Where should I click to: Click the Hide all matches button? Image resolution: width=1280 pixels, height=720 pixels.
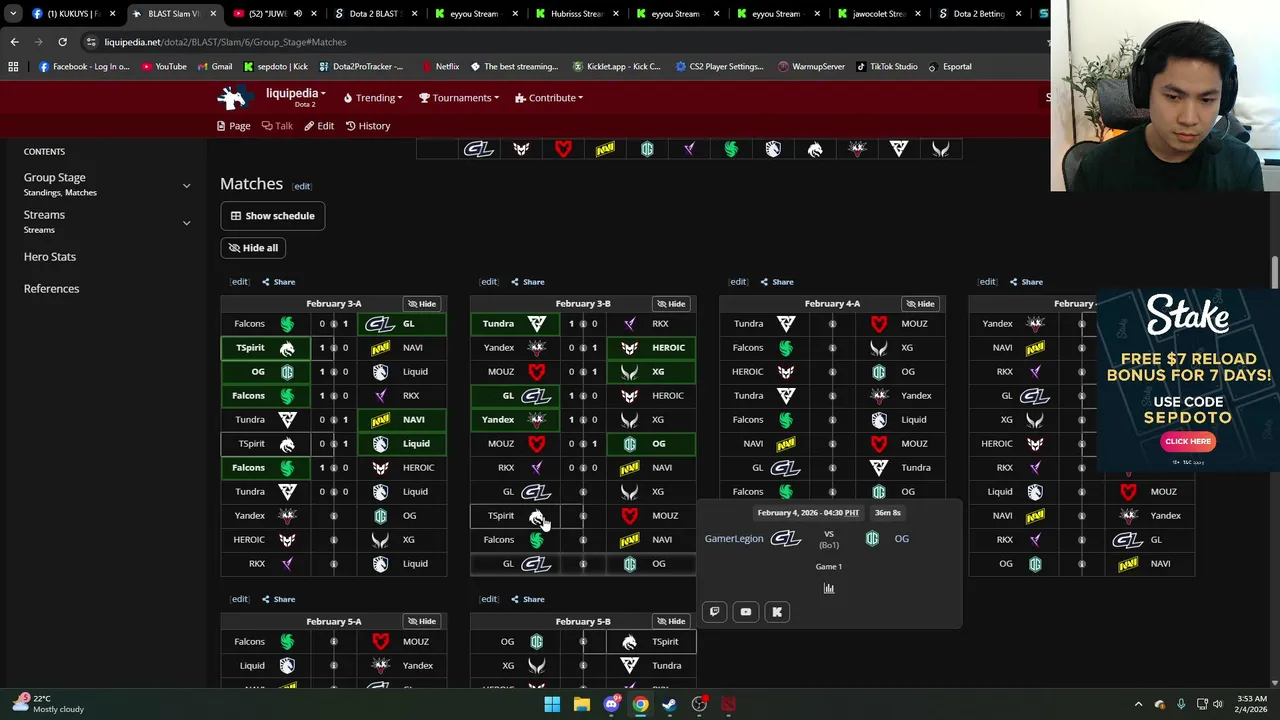coord(253,248)
